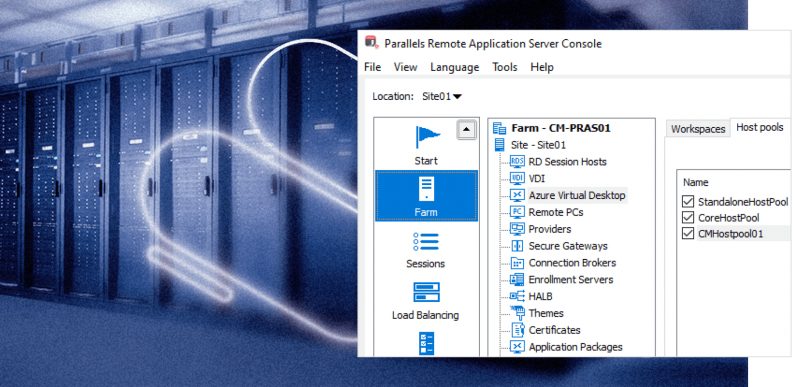Click the Load Balancing label
This screenshot has width=800, height=387.
click(x=426, y=315)
